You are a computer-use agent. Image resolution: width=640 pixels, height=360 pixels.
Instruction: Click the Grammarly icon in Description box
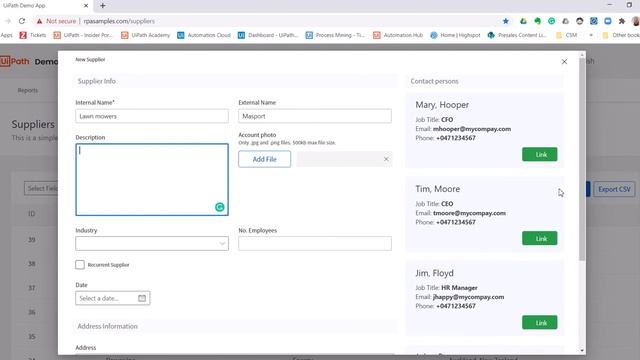(x=220, y=207)
